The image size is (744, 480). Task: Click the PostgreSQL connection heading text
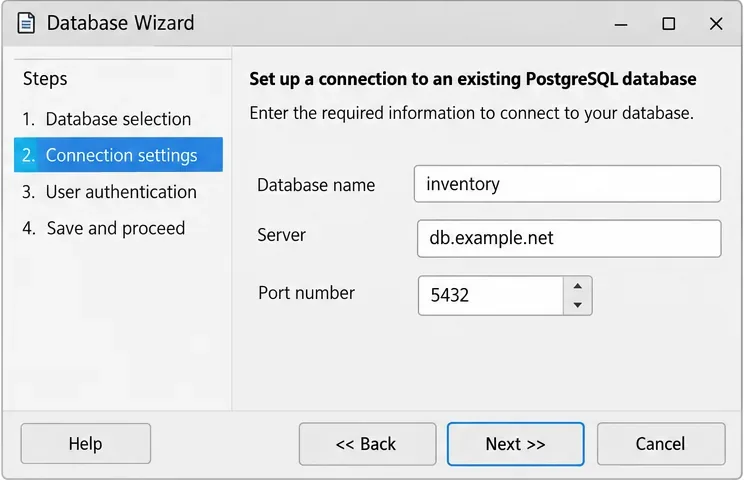473,79
